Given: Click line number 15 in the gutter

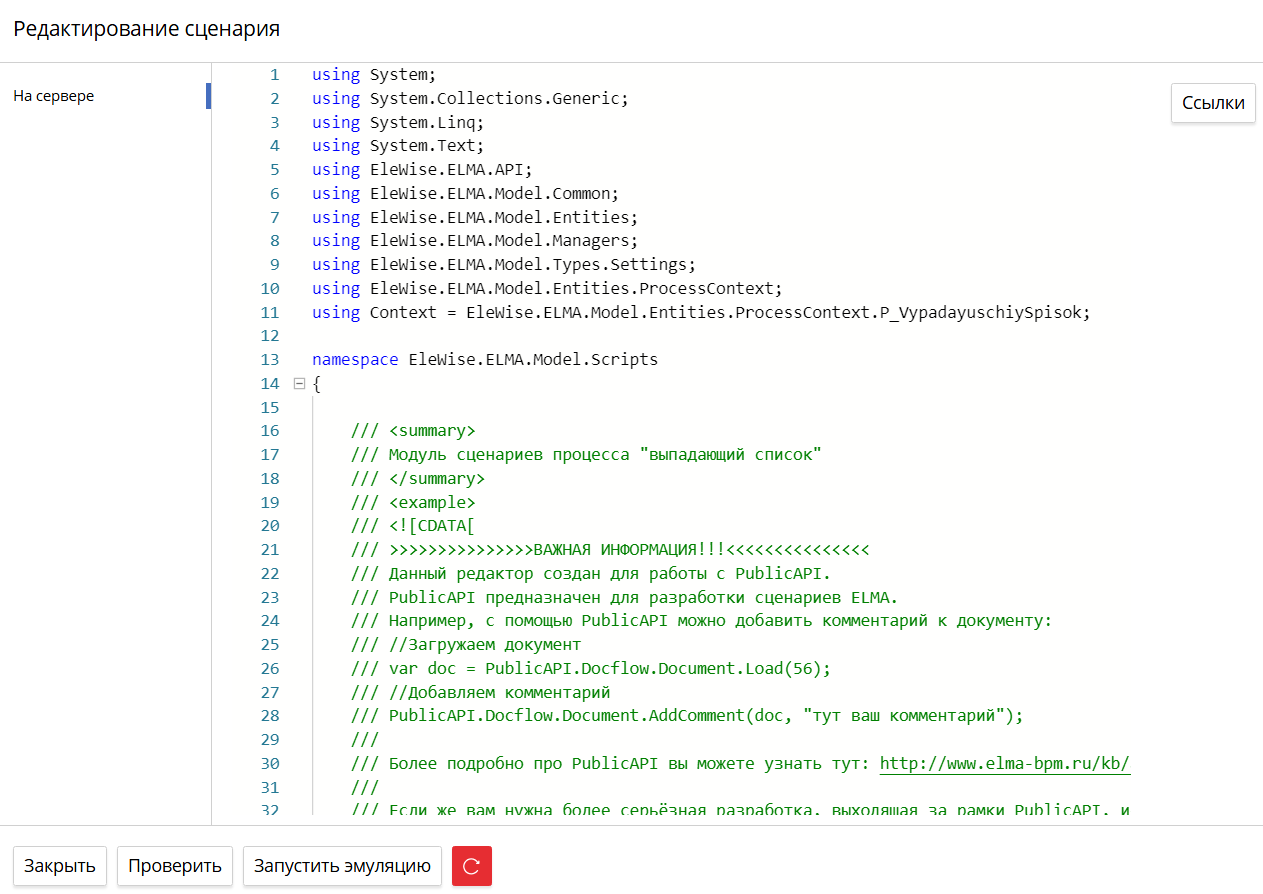Looking at the screenshot, I should 270,407.
